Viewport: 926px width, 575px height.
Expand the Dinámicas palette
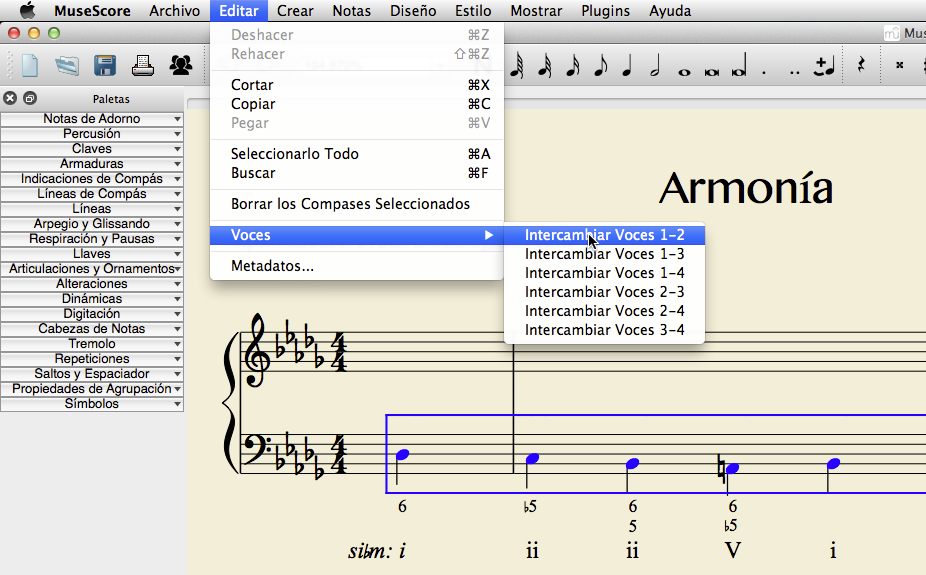[92, 299]
